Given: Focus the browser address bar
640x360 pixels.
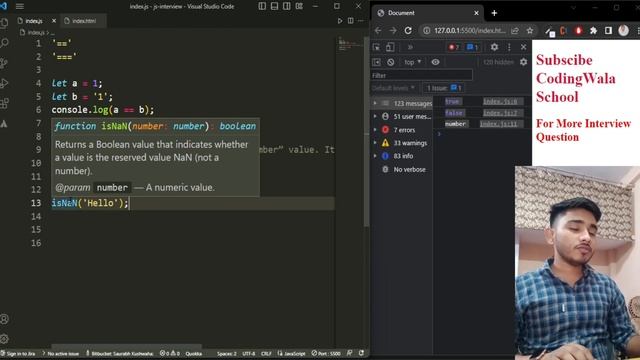Looking at the screenshot, I should pos(469,31).
